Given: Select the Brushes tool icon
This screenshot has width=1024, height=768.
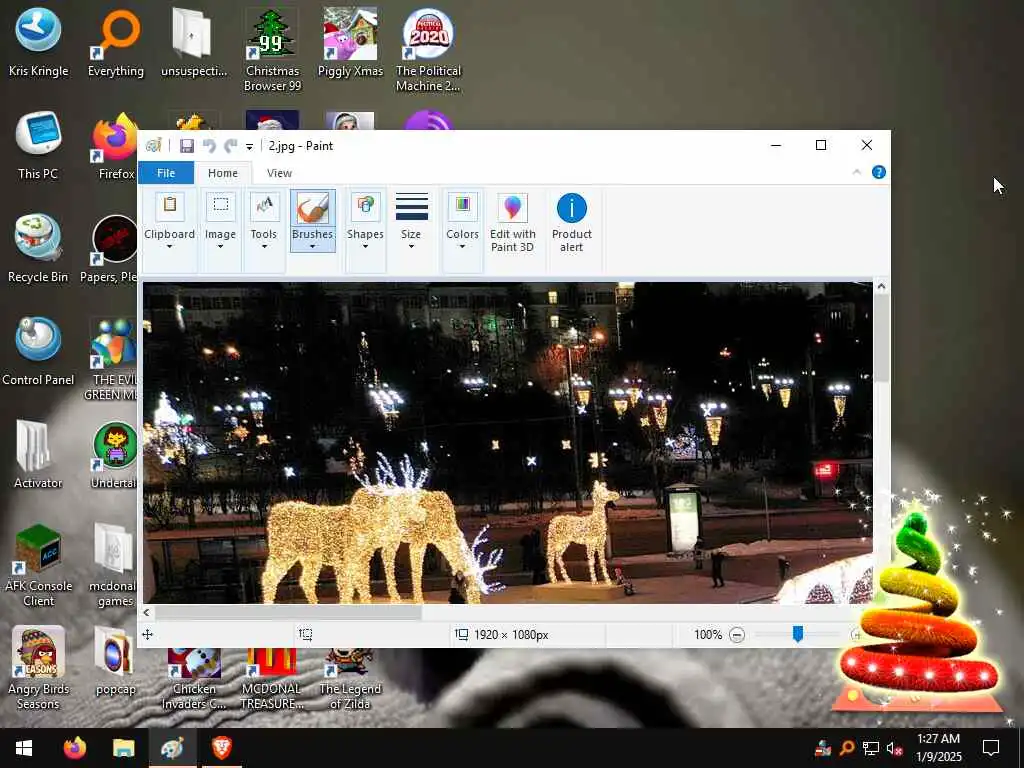Looking at the screenshot, I should 312,208.
